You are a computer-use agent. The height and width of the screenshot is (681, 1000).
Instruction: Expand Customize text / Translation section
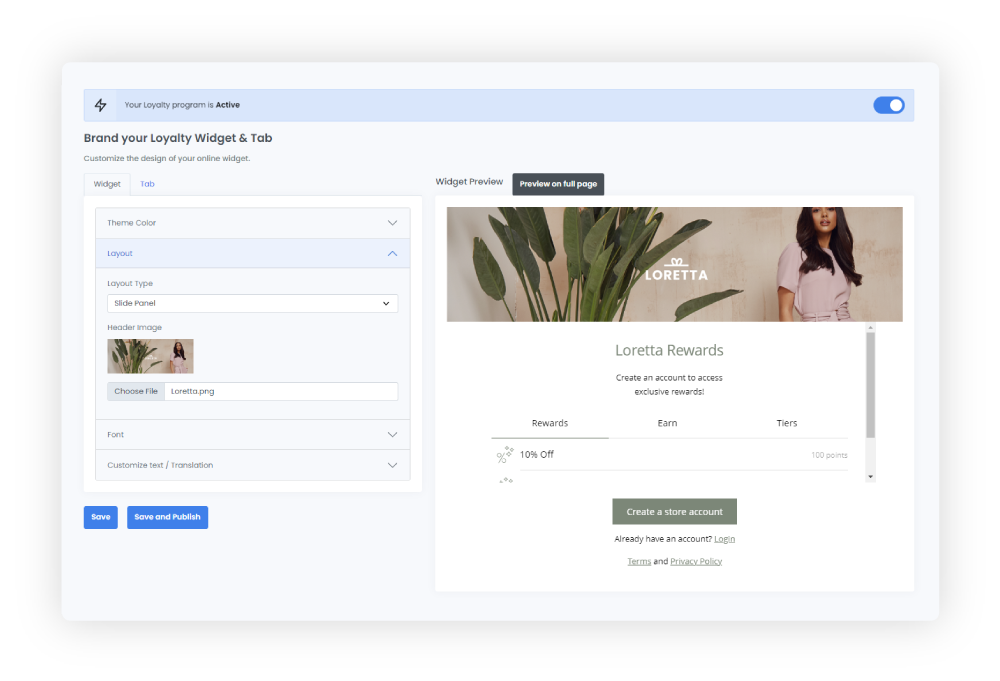[253, 465]
